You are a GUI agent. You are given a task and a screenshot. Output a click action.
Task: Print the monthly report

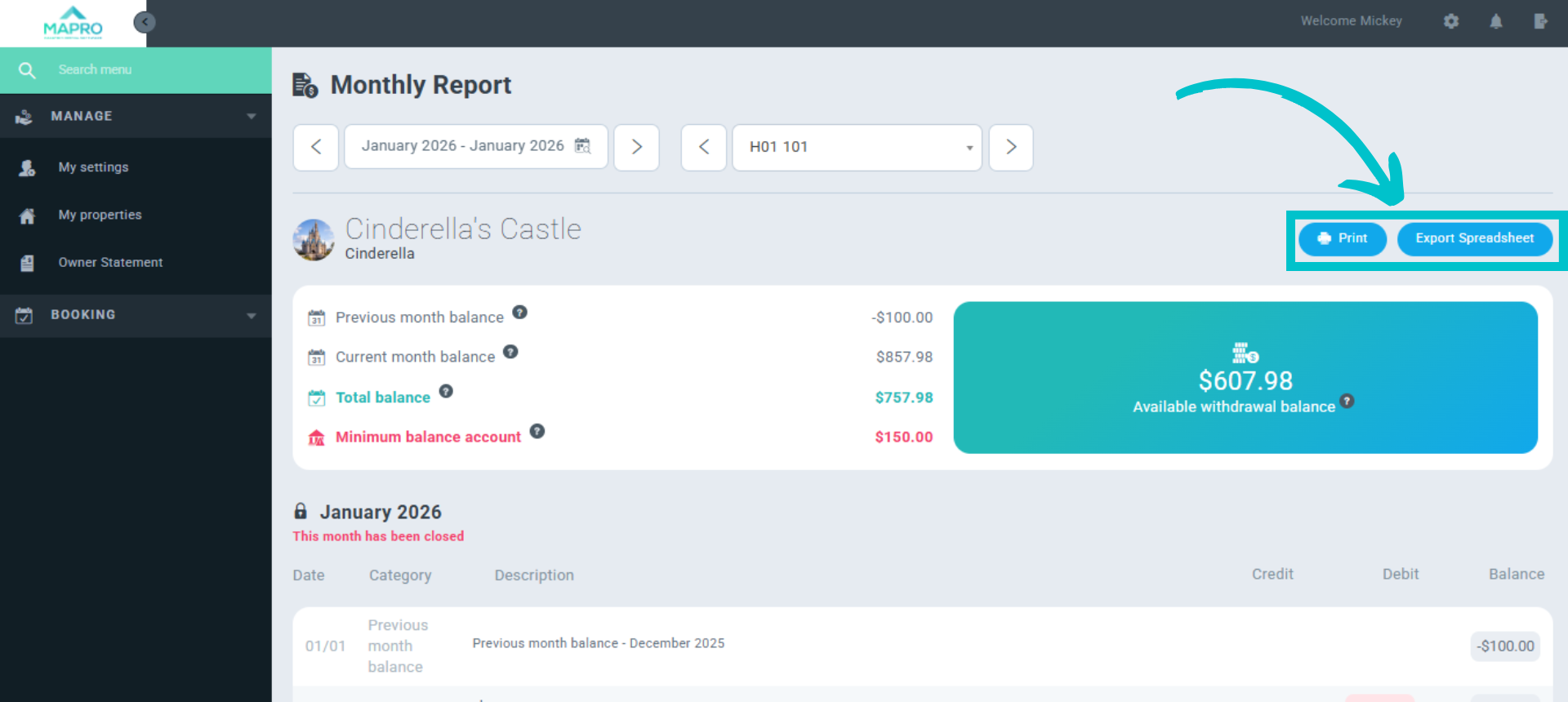coord(1342,238)
